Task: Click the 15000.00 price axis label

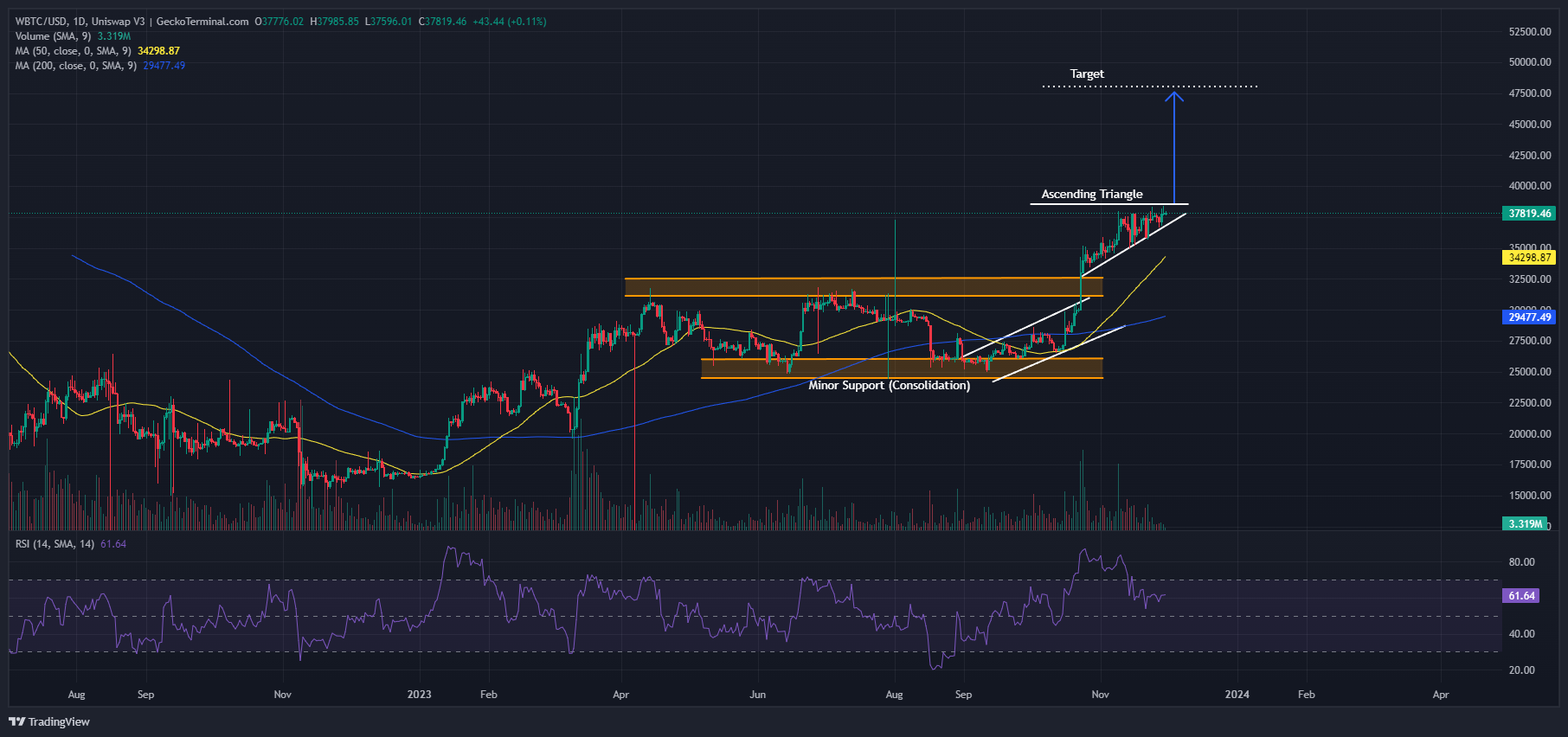Action: (x=1530, y=496)
